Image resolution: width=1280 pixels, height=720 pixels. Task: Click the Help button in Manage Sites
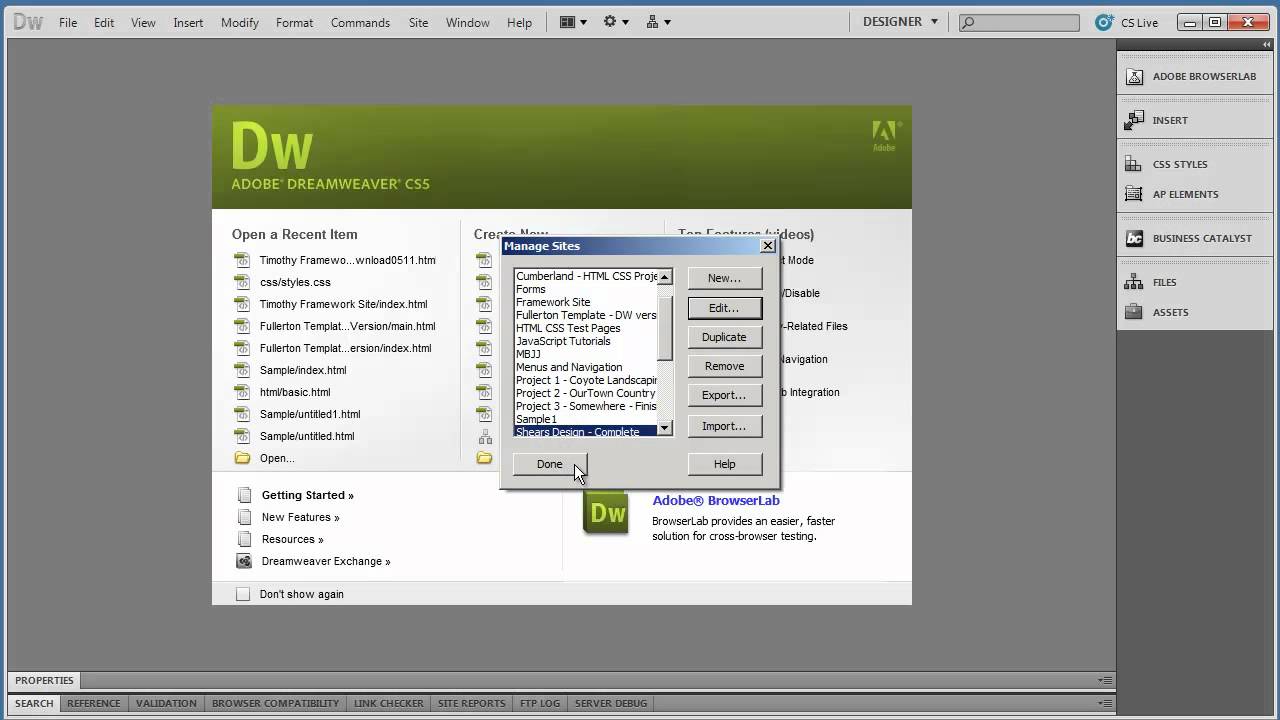[x=724, y=464]
